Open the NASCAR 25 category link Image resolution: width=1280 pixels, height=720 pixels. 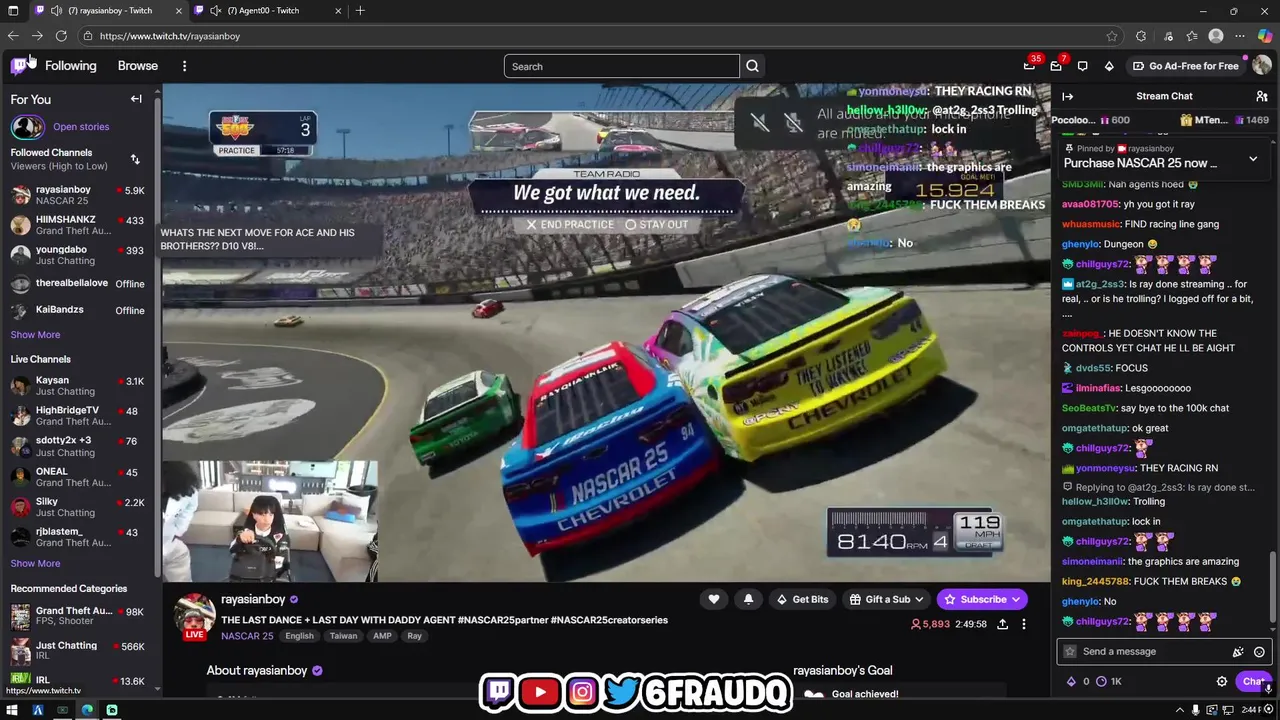pyautogui.click(x=247, y=636)
